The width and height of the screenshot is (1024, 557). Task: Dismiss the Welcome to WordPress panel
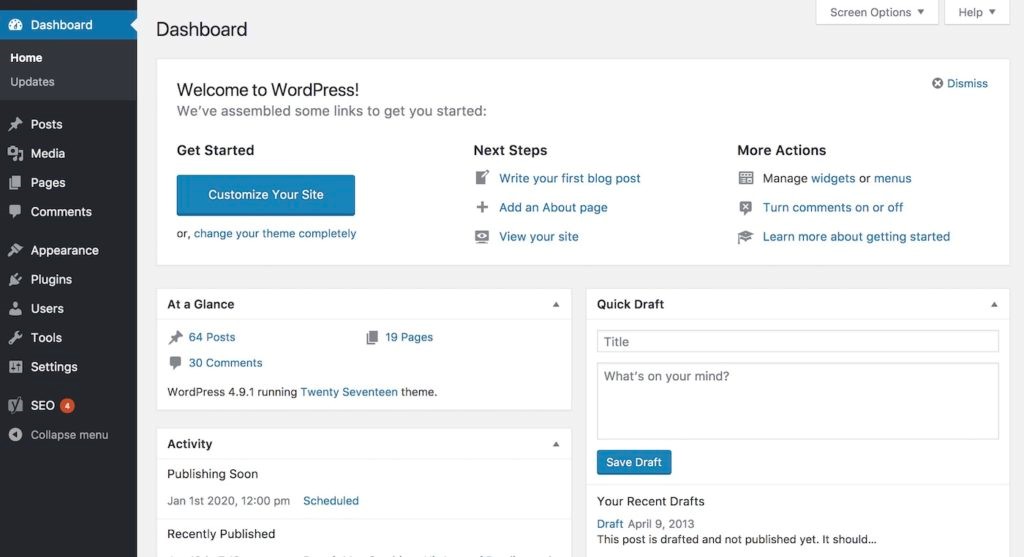tap(959, 84)
